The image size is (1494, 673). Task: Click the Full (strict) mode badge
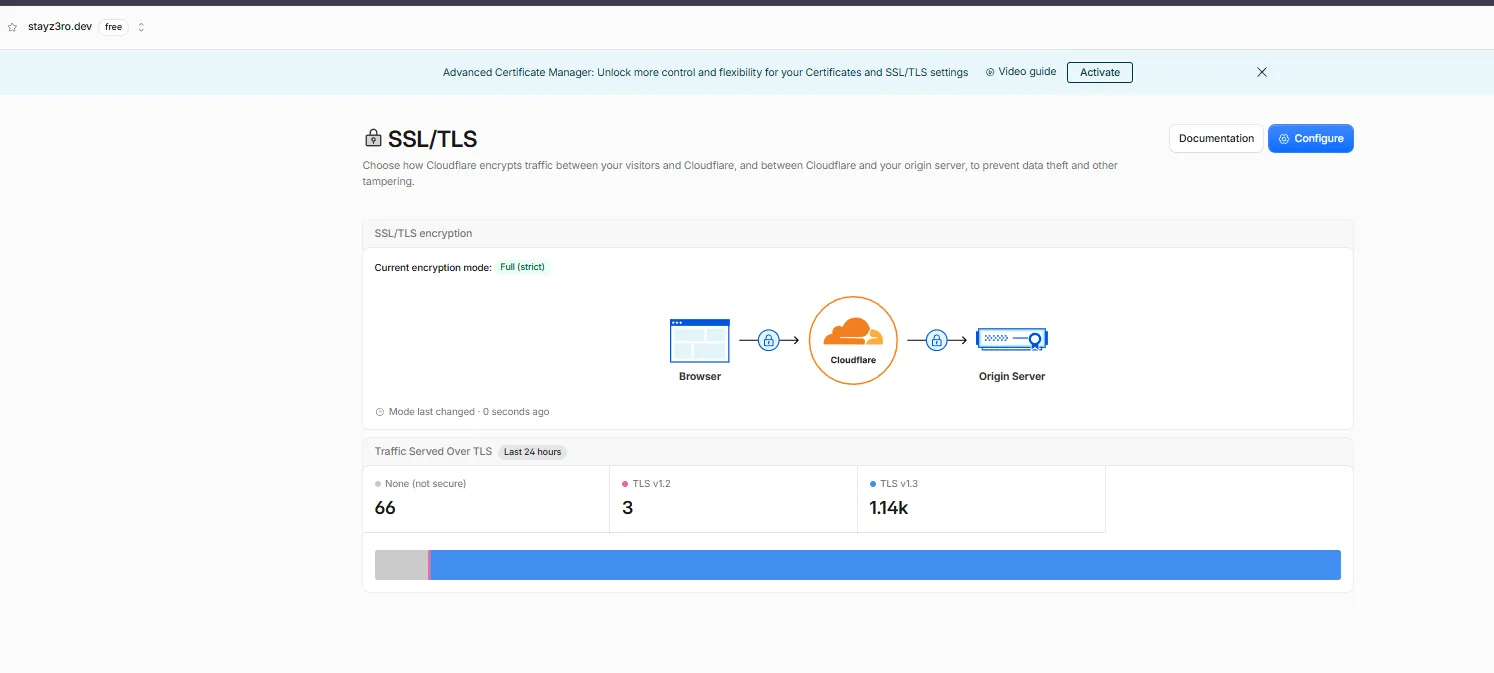tap(523, 267)
